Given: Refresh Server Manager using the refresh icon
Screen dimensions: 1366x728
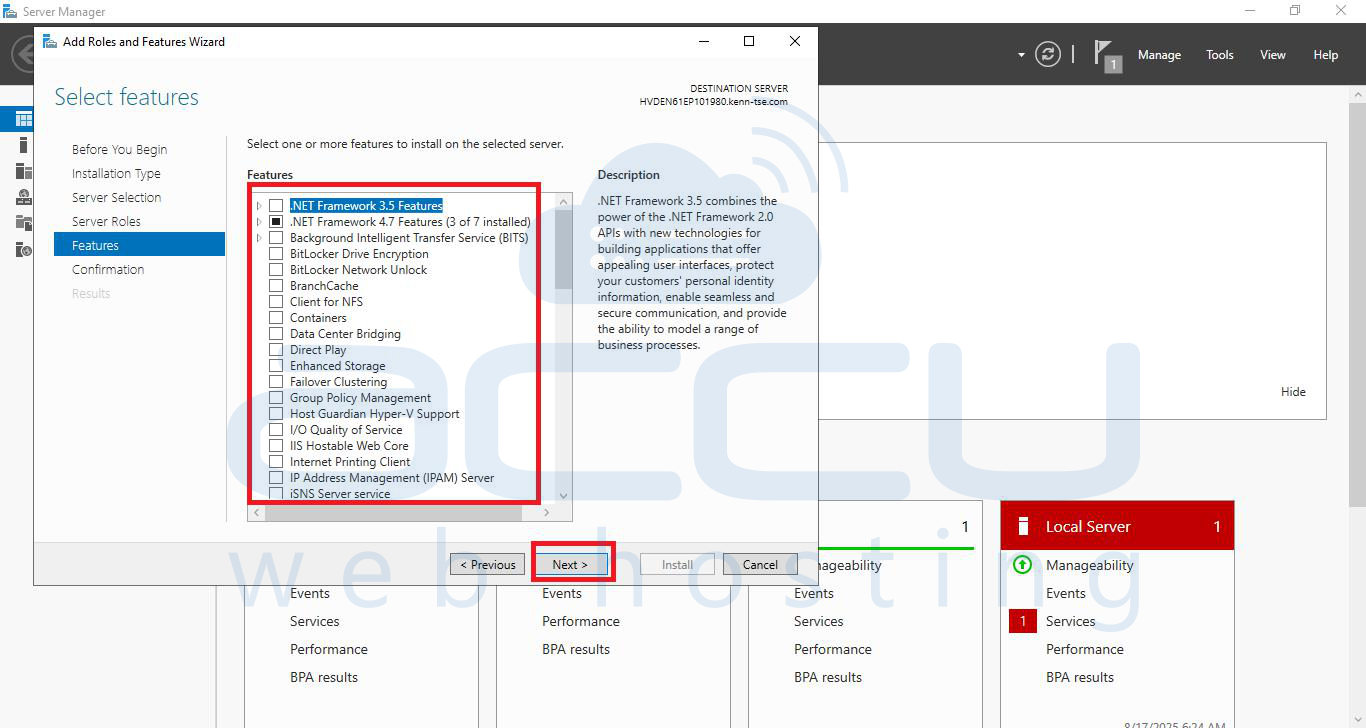Looking at the screenshot, I should click(1047, 54).
